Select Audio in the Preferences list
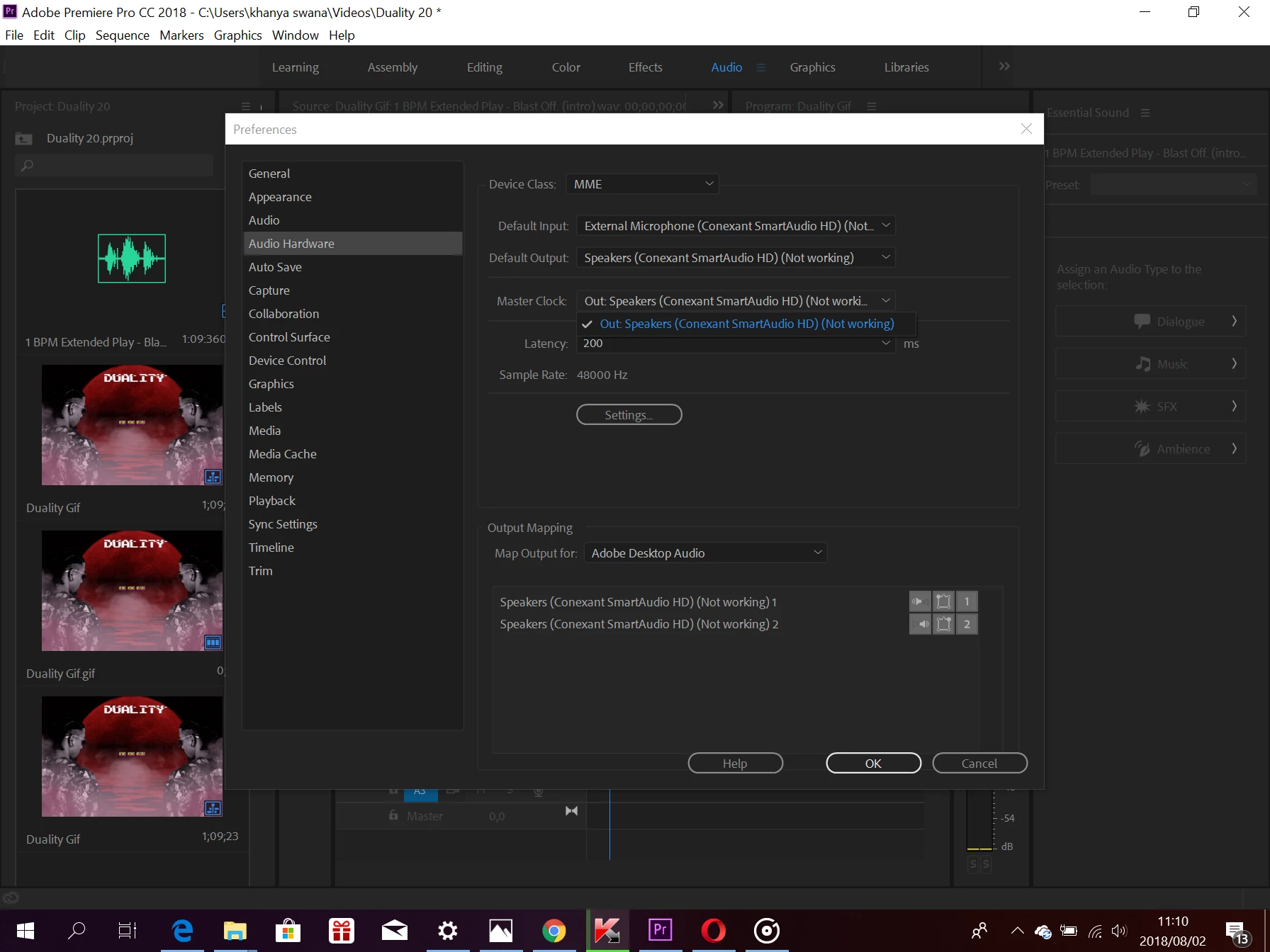1270x952 pixels. pyautogui.click(x=352, y=220)
